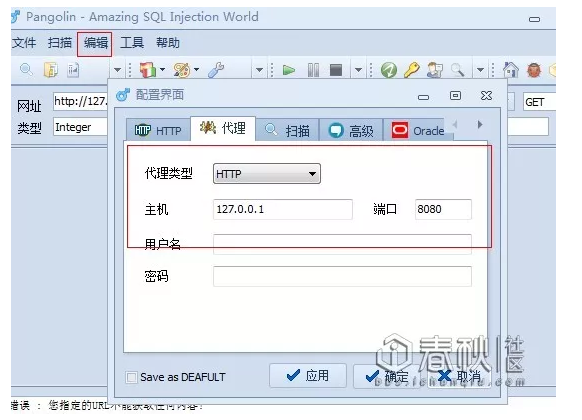The height and width of the screenshot is (420, 582).
Task: Click the magnifier icon in main toolbar
Action: tap(26, 69)
